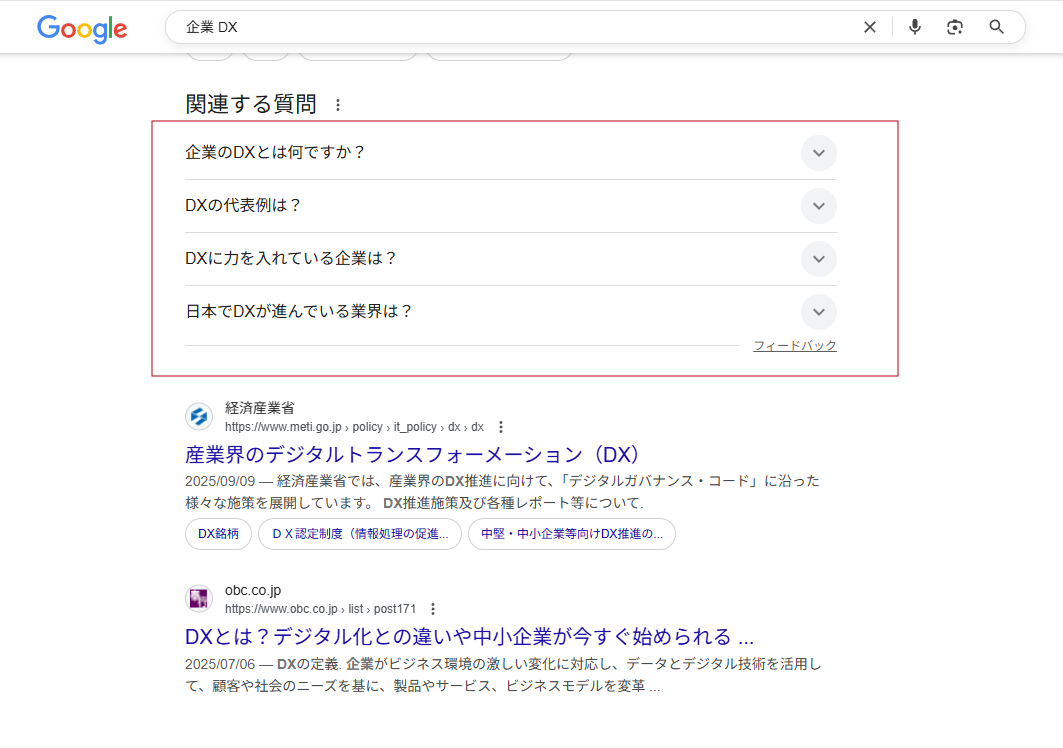
Task: Clear the search box text
Action: (x=869, y=27)
